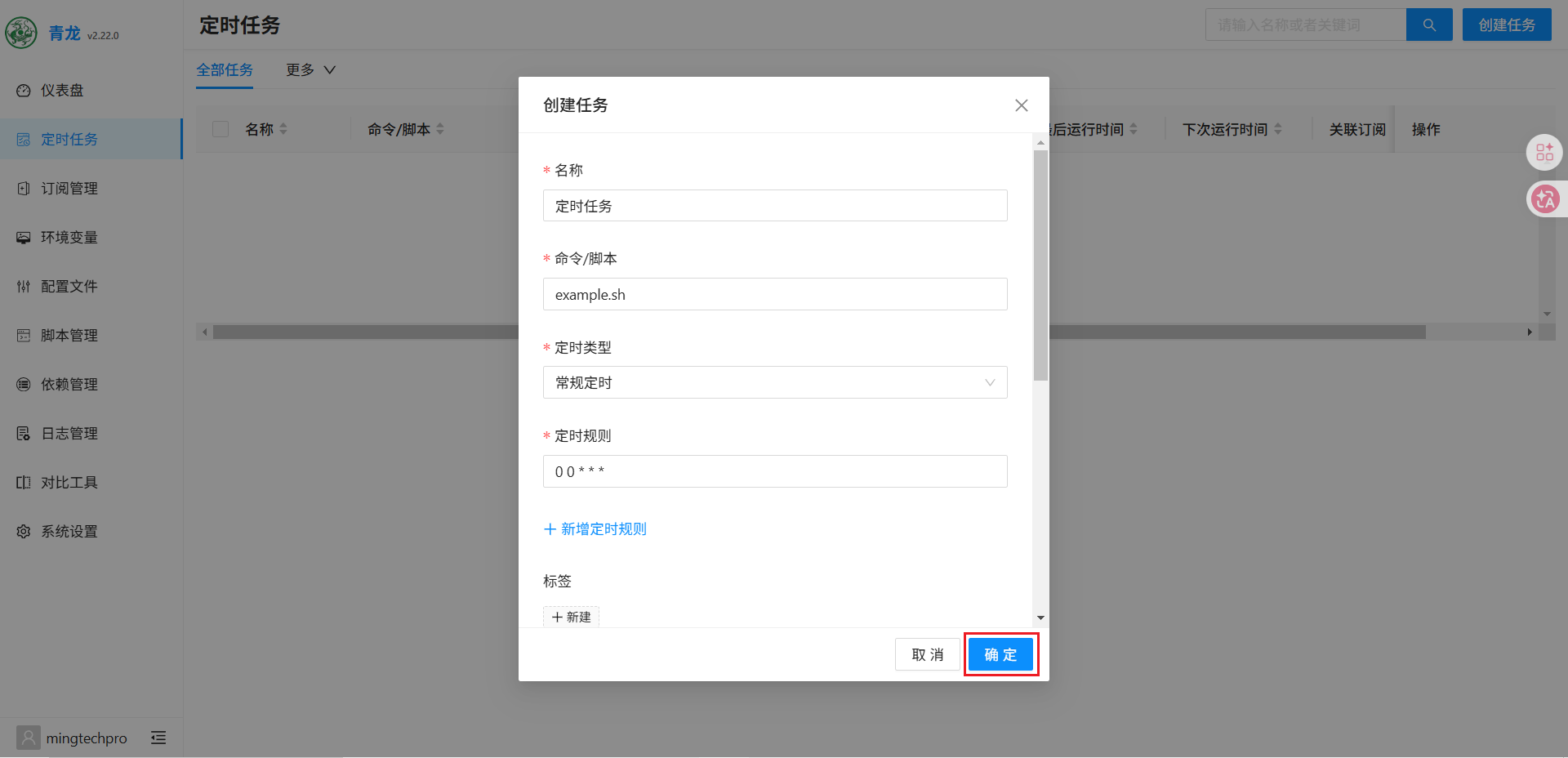The width and height of the screenshot is (1568, 758).
Task: Collapse the sidebar with the fold icon
Action: click(158, 738)
